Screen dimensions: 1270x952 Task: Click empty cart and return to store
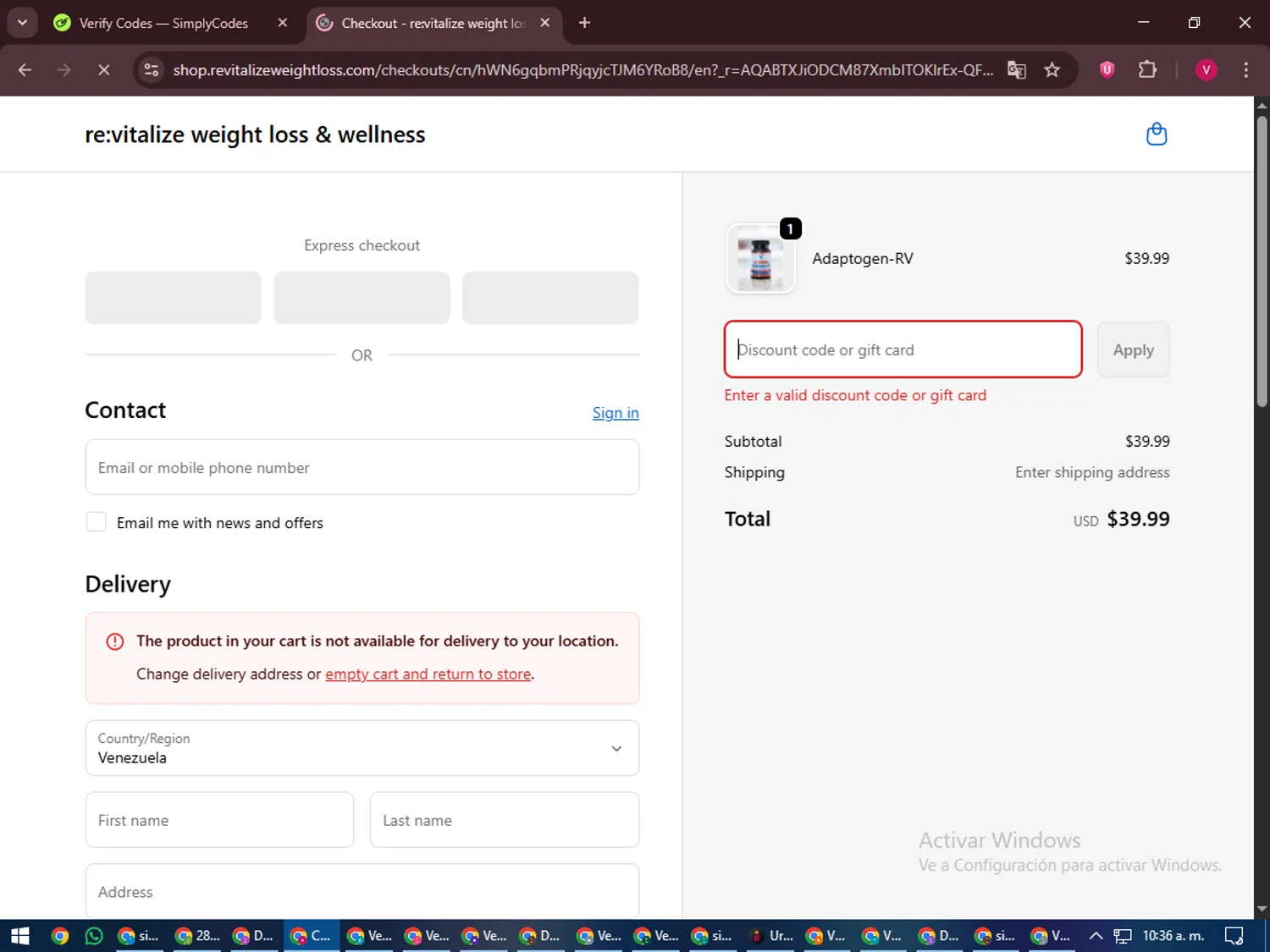[x=428, y=674]
